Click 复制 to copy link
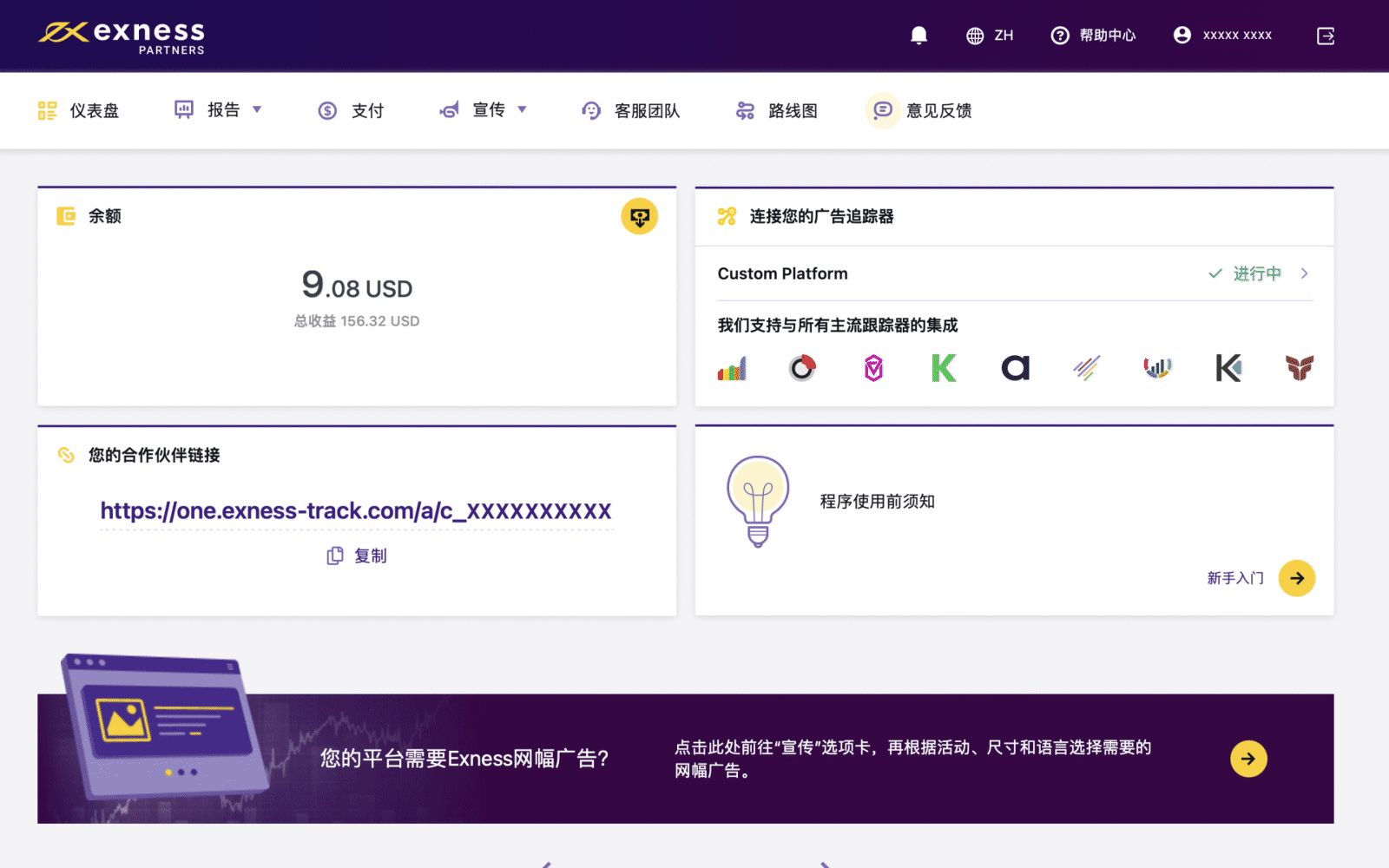This screenshot has width=1389, height=868. pyautogui.click(x=370, y=556)
